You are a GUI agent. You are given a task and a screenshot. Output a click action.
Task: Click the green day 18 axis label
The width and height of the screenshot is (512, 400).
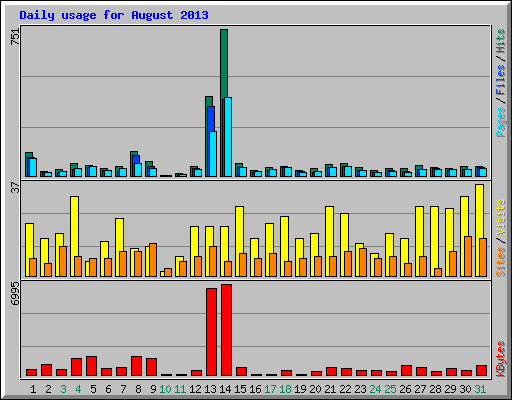[285, 389]
